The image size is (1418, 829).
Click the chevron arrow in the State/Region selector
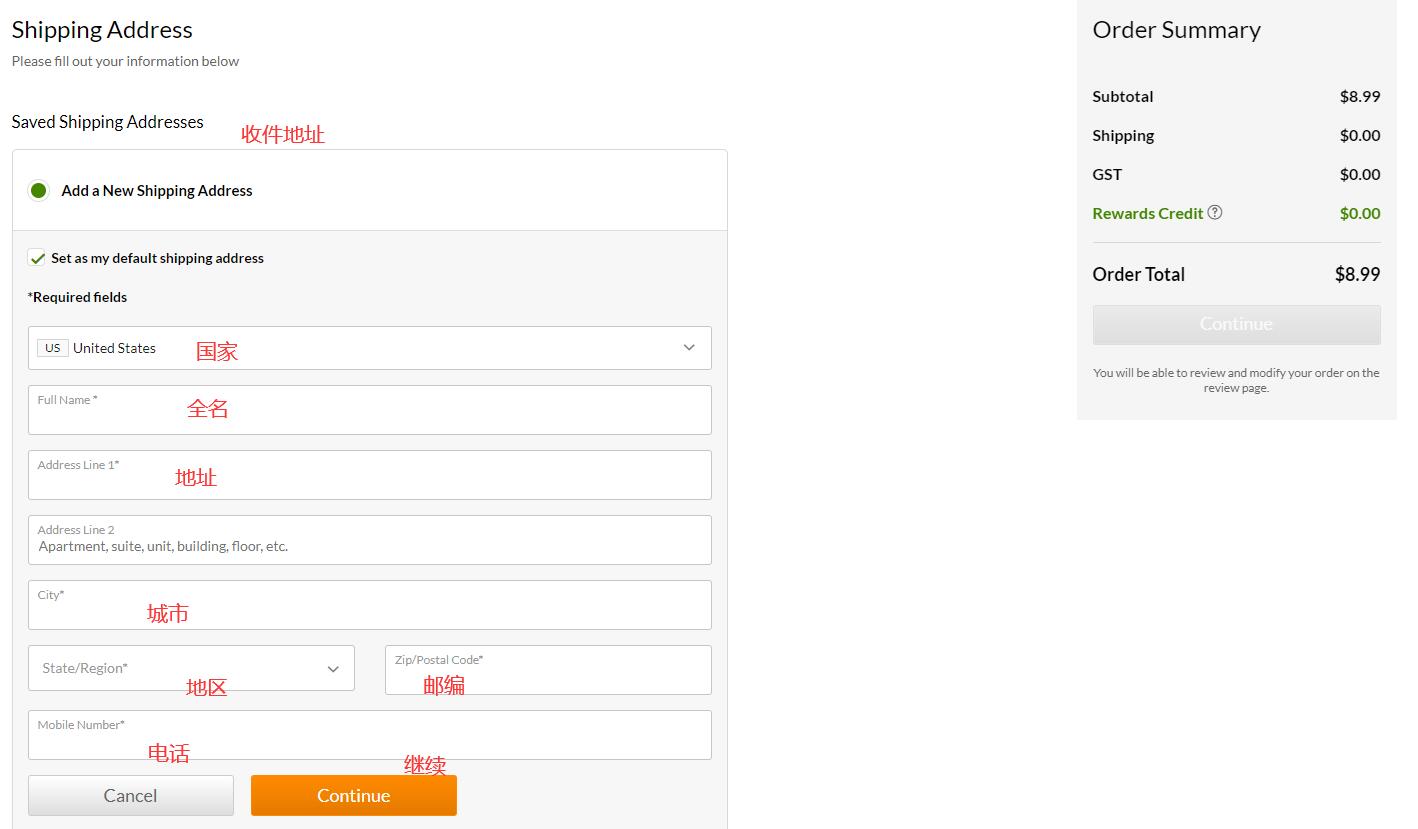pos(333,669)
